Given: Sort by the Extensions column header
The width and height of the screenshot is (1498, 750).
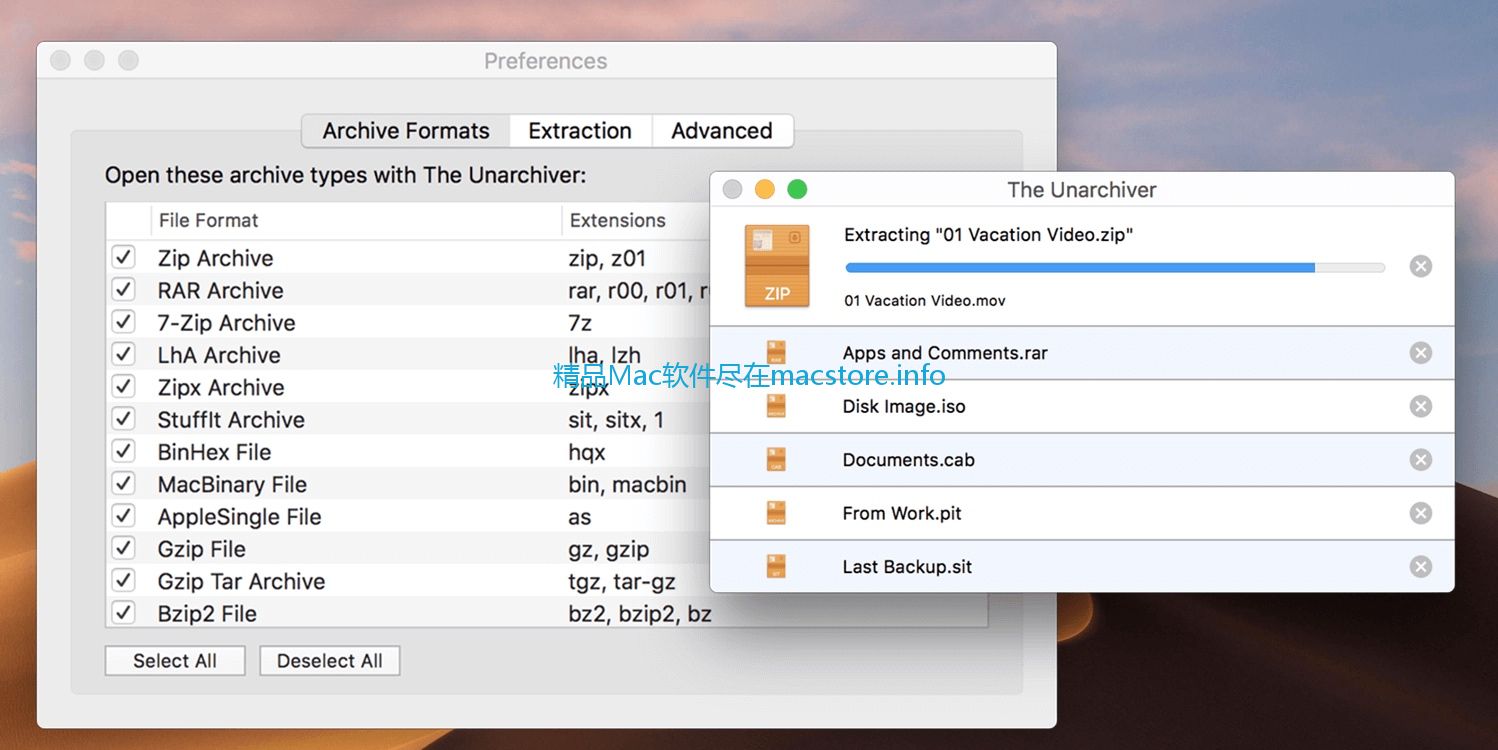Looking at the screenshot, I should [618, 221].
